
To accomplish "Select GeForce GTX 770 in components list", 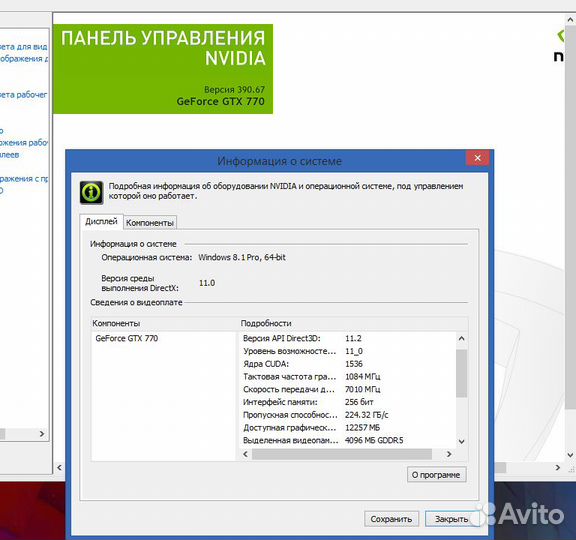I will pos(127,338).
